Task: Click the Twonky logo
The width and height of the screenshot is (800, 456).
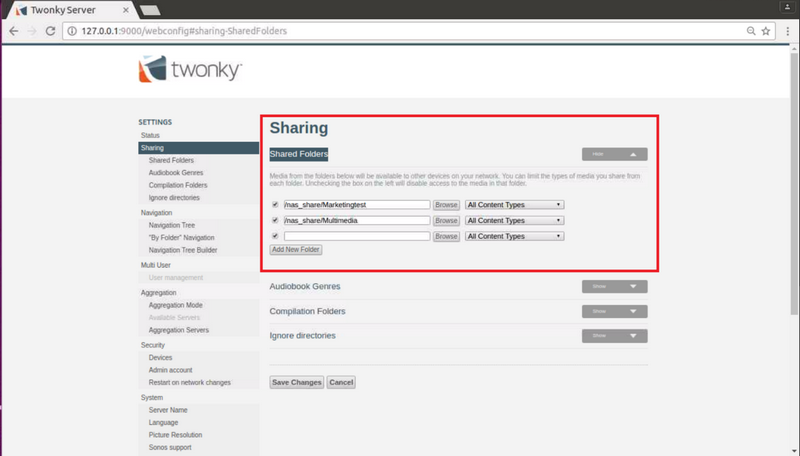Action: pyautogui.click(x=190, y=69)
